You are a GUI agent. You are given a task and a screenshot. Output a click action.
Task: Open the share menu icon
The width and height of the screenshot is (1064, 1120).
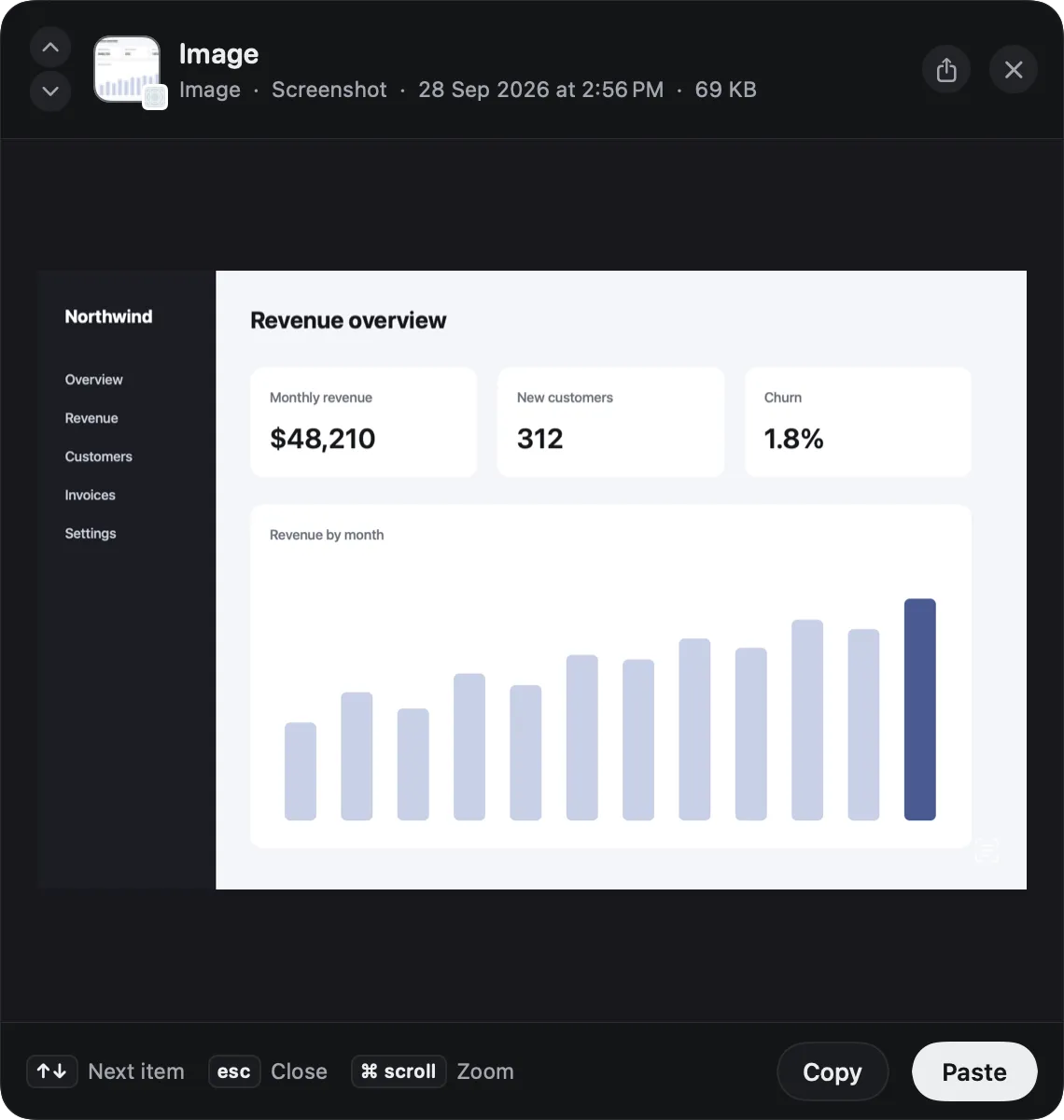tap(946, 70)
